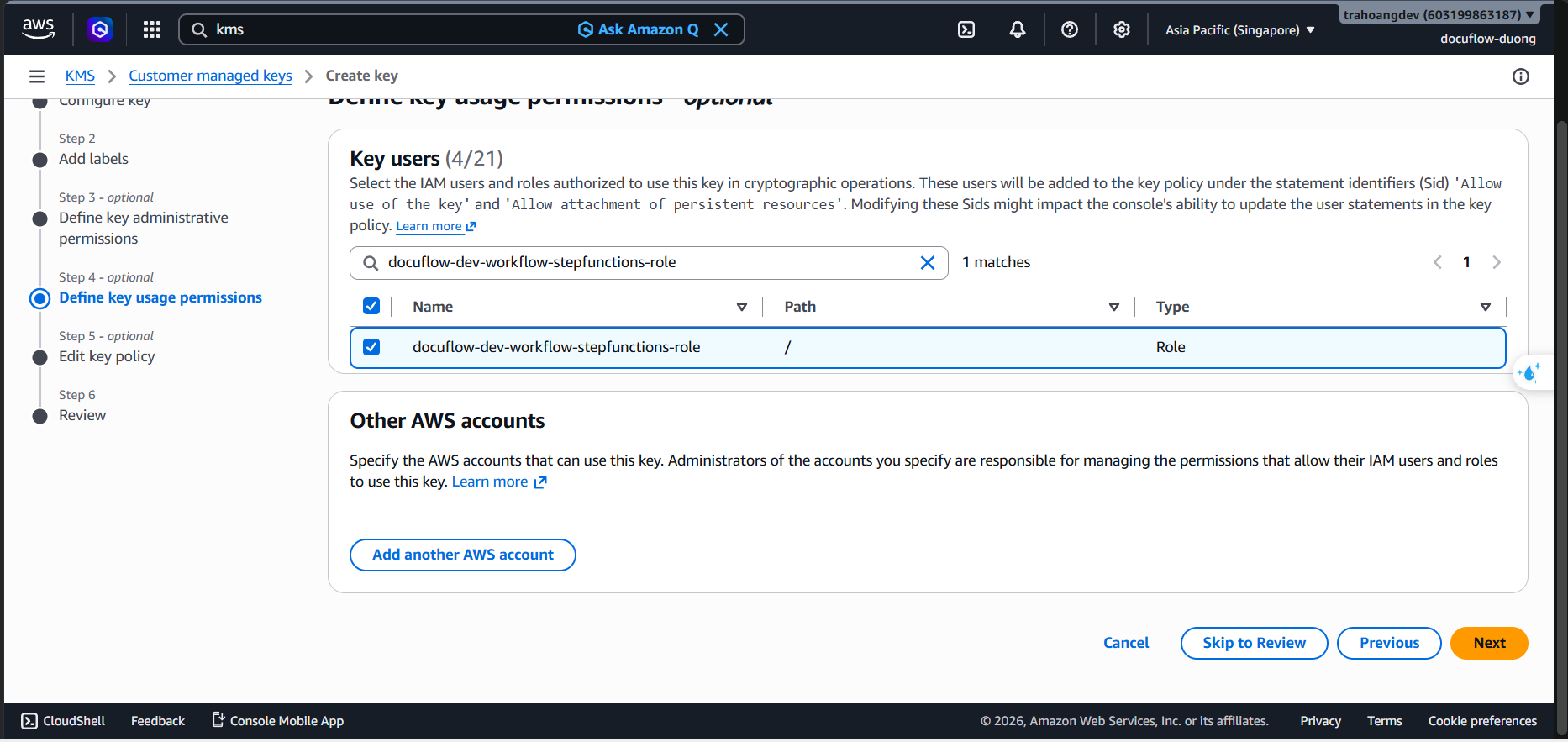The image size is (1568, 742).
Task: Uncheck docuflow-dev-workflow-stepfunctions-role checkbox
Action: pos(371,347)
